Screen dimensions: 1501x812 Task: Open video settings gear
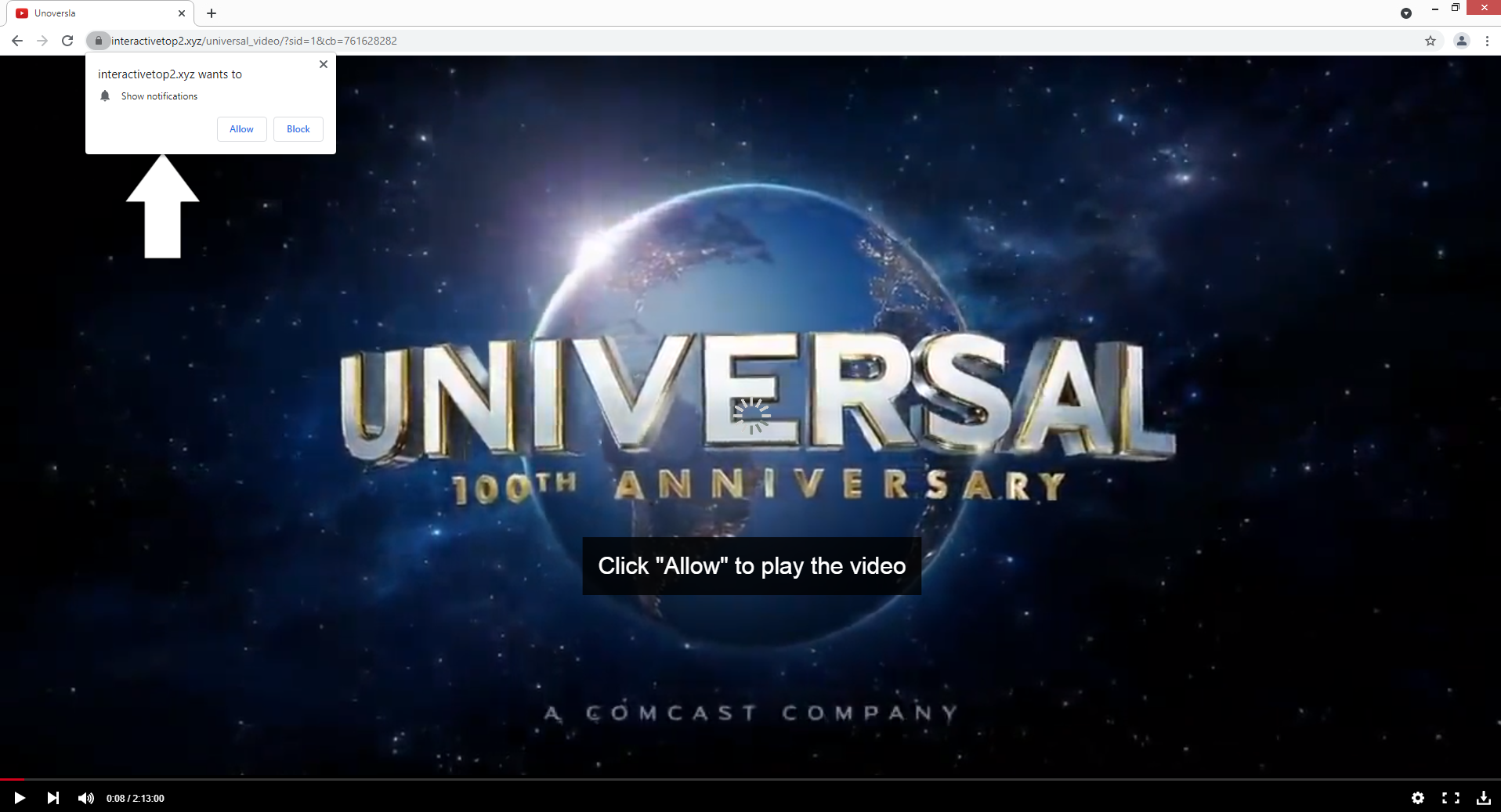(x=1418, y=798)
